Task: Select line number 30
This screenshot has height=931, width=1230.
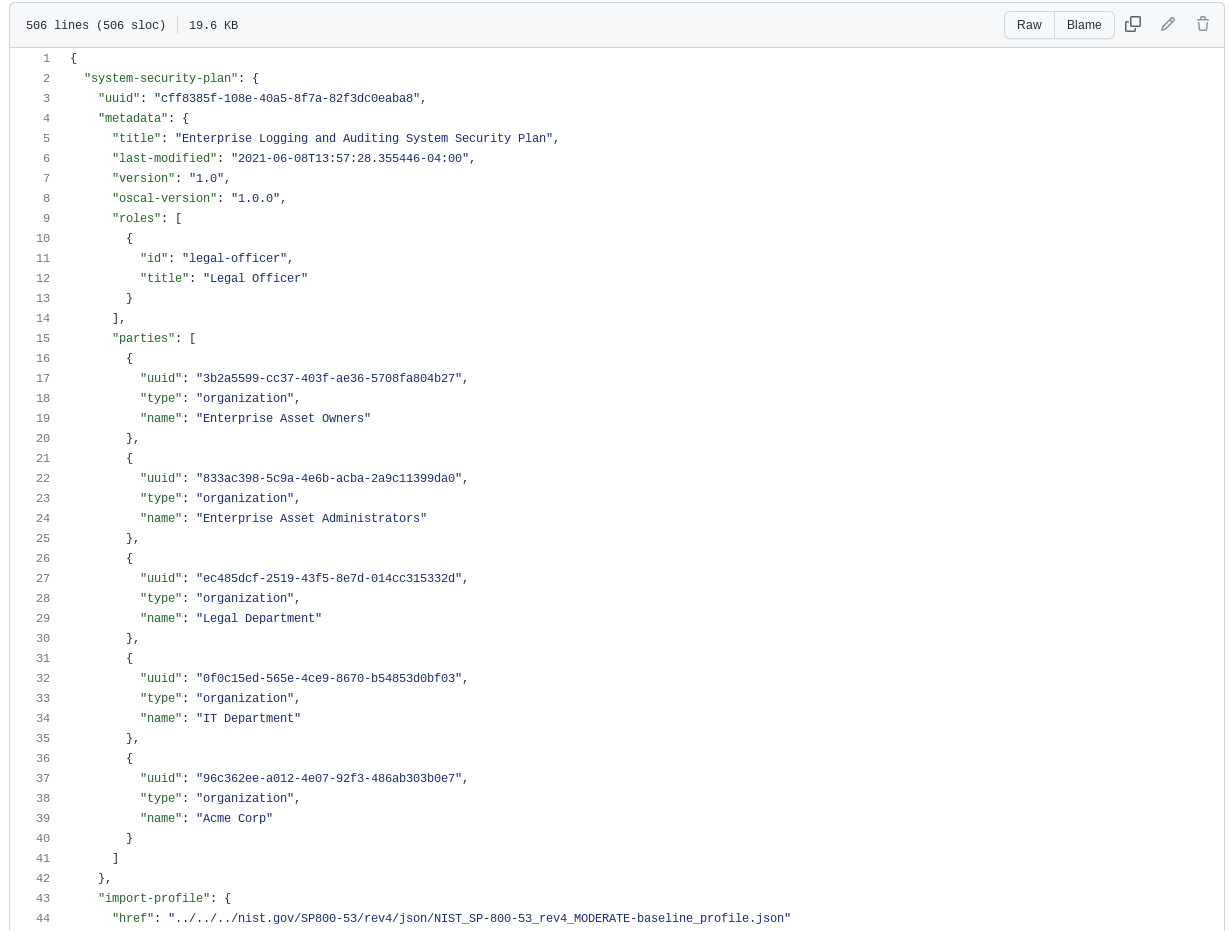Action: [43, 638]
